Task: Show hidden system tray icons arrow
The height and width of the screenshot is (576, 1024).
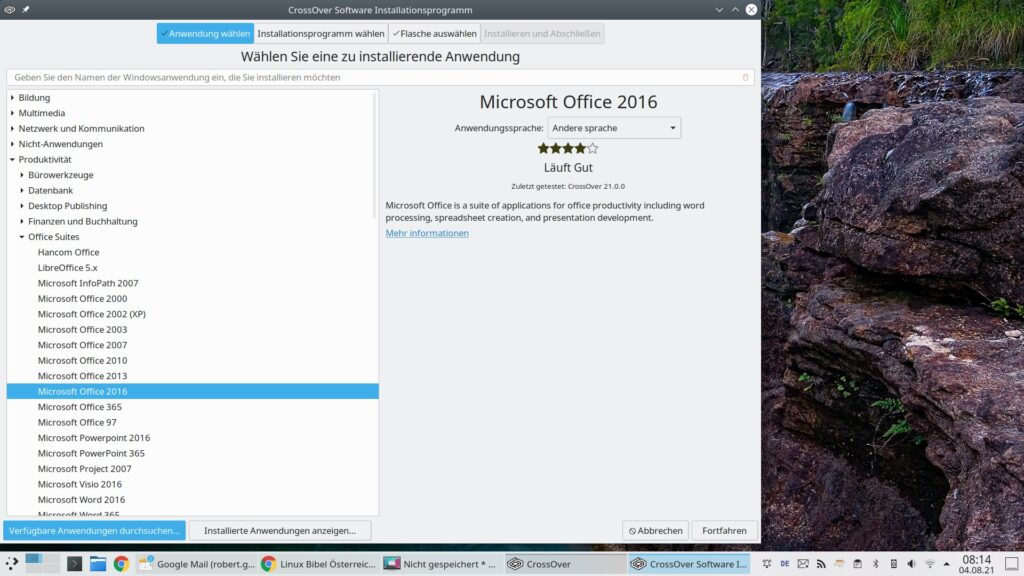Action: [x=946, y=564]
